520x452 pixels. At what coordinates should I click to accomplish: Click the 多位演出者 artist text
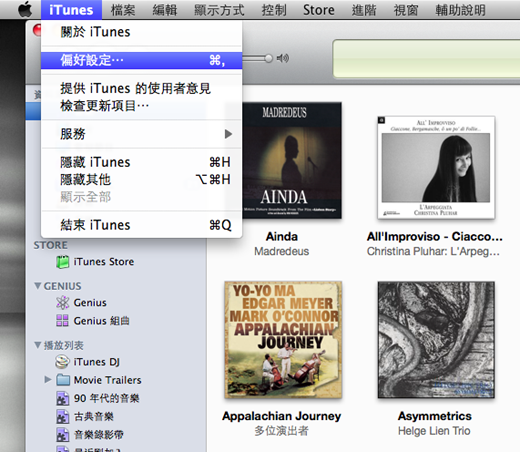click(282, 431)
